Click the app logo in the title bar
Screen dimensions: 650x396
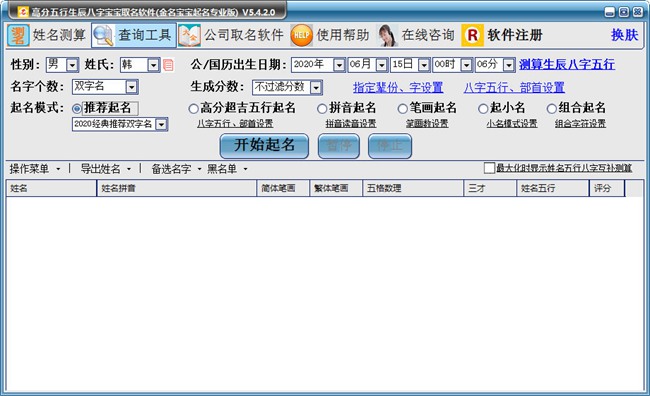pyautogui.click(x=24, y=12)
